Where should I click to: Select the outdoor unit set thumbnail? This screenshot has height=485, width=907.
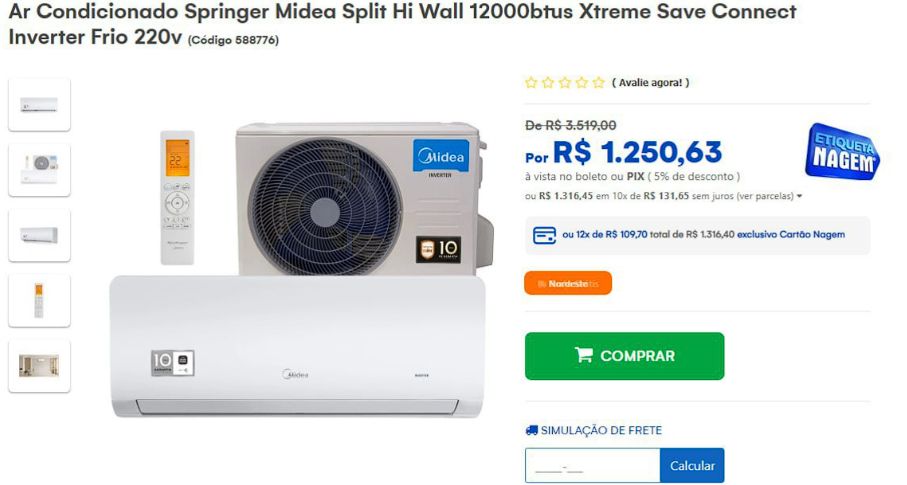pyautogui.click(x=39, y=170)
